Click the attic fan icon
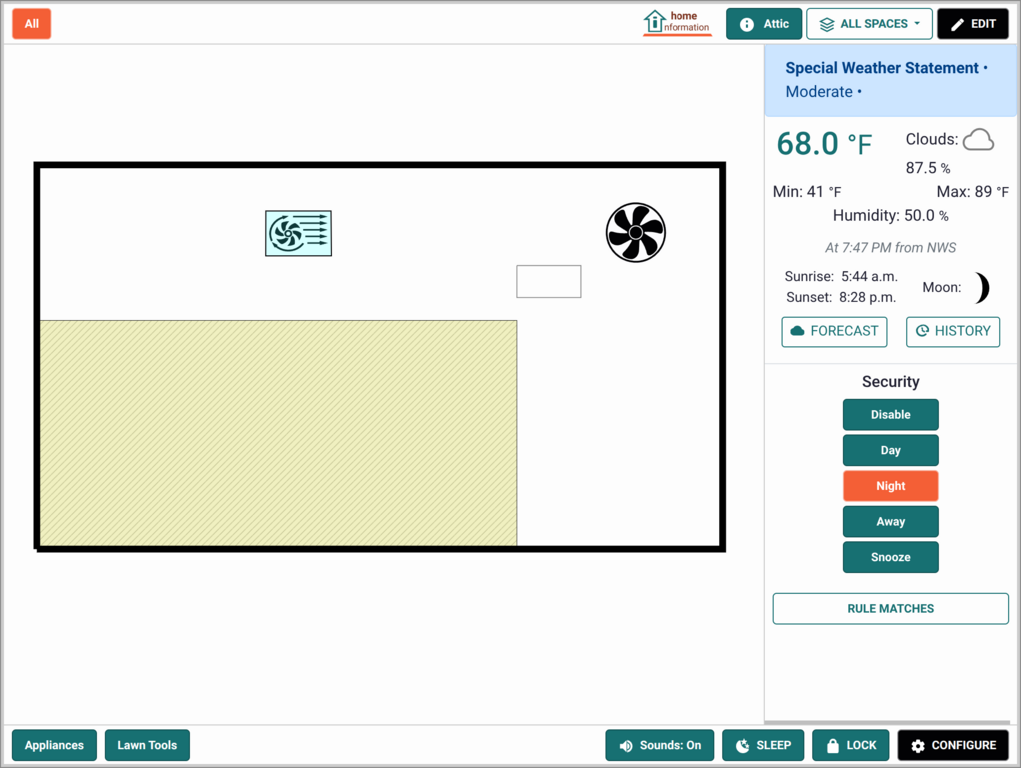 click(636, 233)
